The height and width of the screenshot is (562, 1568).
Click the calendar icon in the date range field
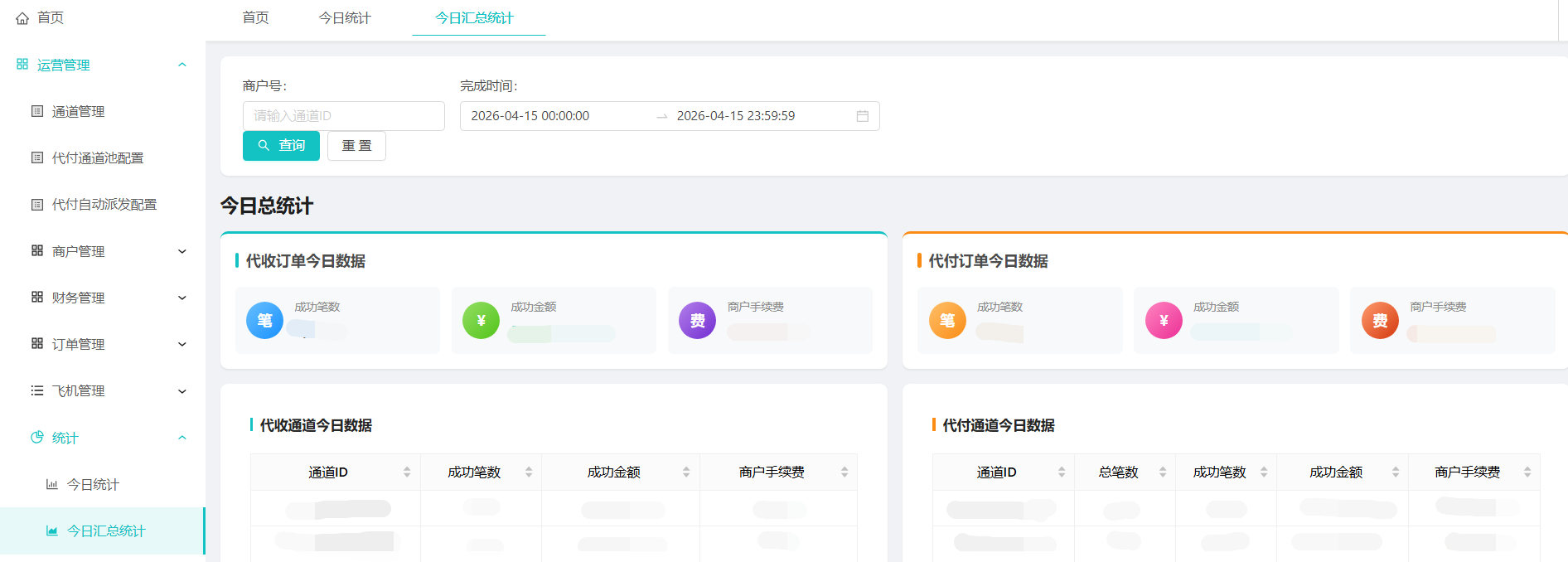click(863, 116)
